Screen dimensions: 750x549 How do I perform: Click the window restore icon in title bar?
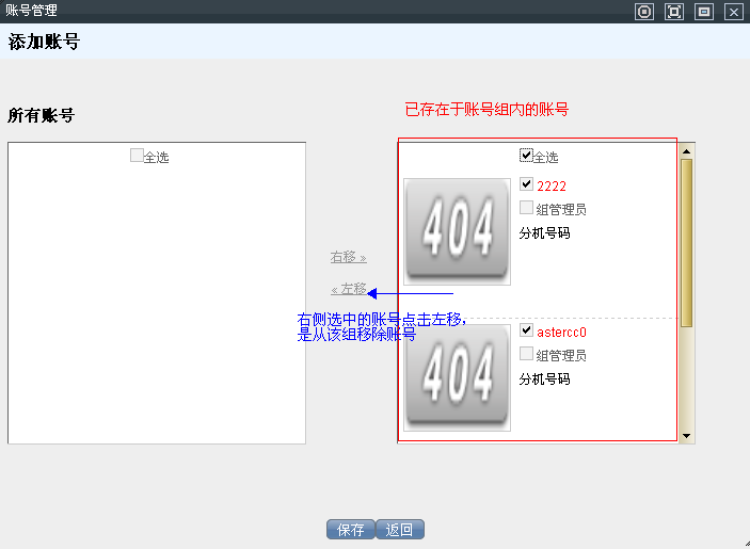[x=704, y=12]
